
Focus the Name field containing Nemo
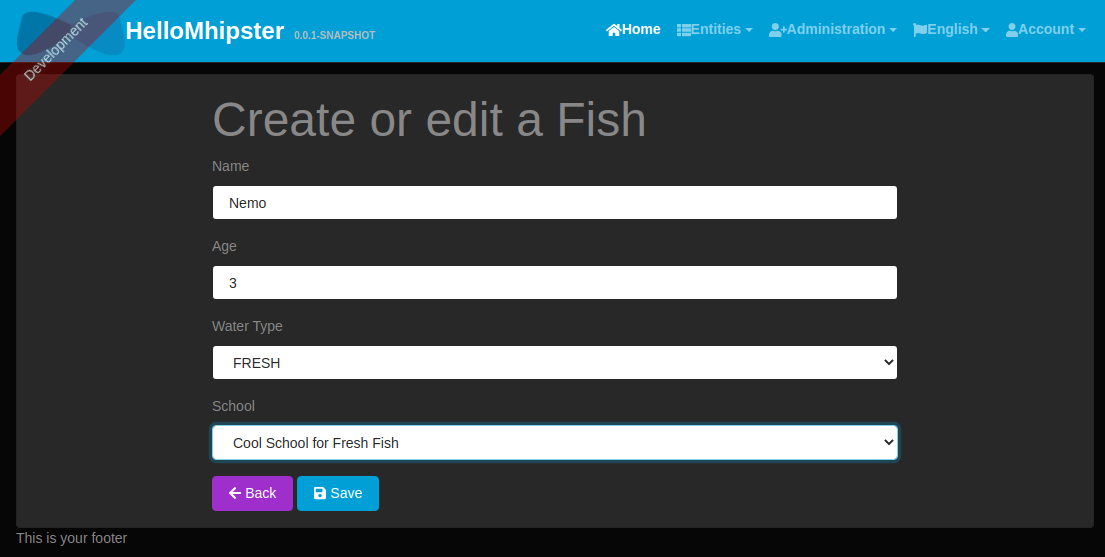pyautogui.click(x=555, y=202)
